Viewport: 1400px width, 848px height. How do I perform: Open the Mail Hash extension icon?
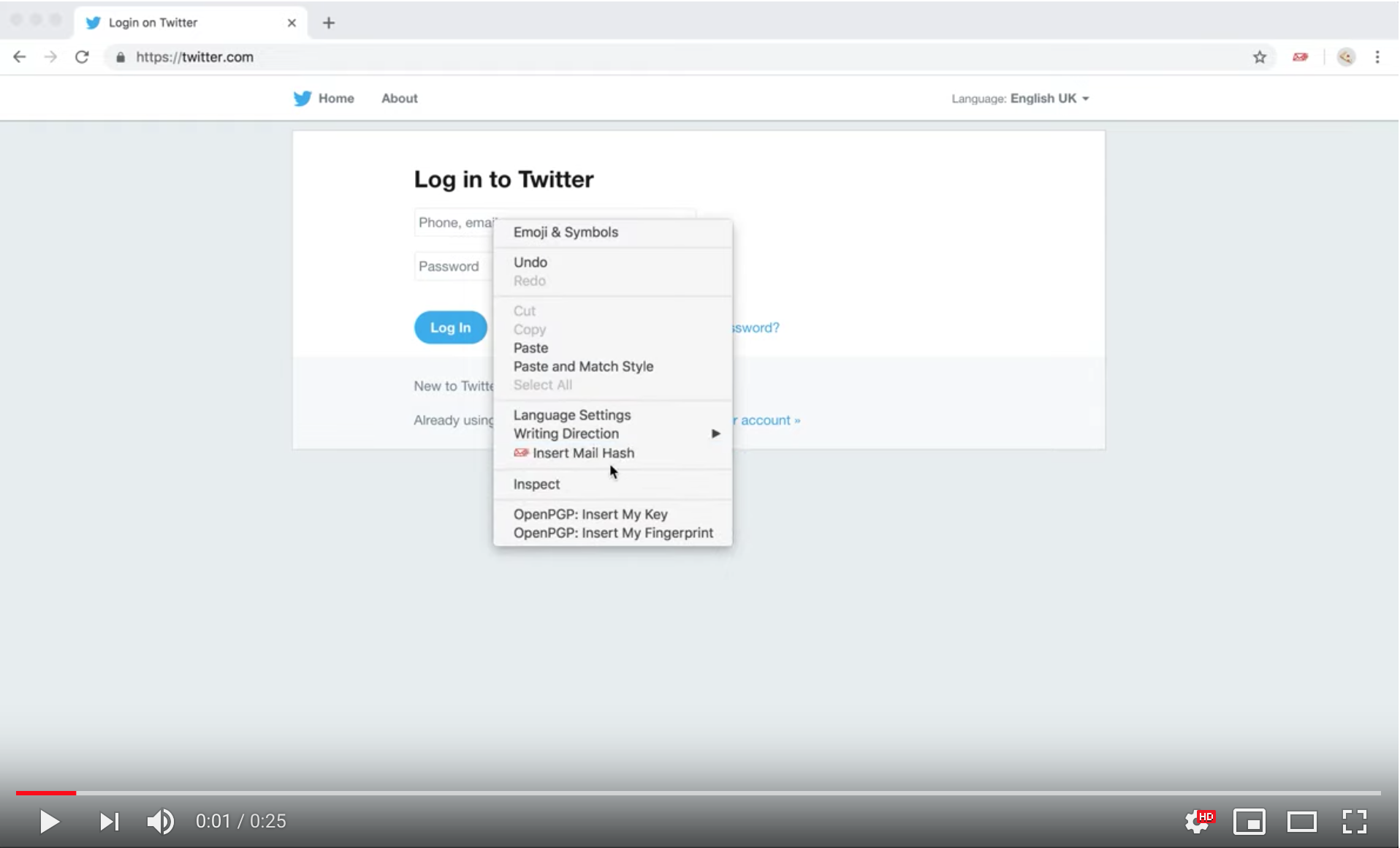pos(1301,57)
